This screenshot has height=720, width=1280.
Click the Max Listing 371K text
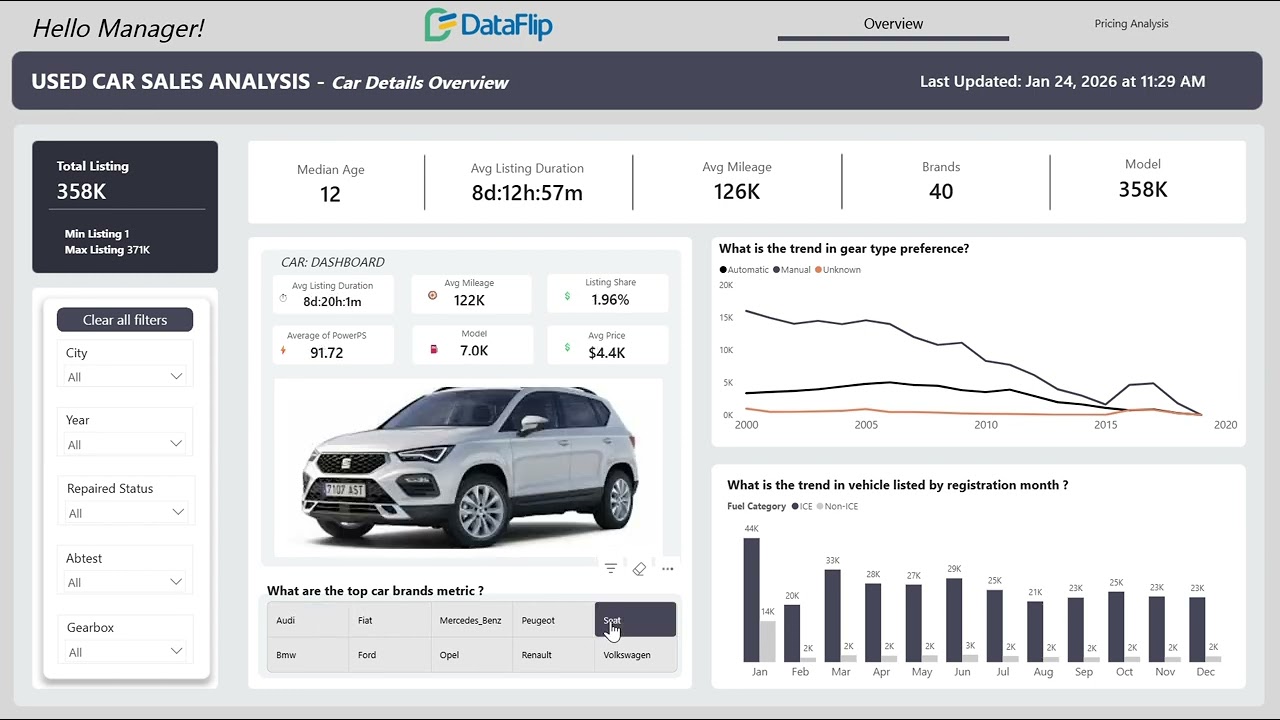tap(107, 250)
